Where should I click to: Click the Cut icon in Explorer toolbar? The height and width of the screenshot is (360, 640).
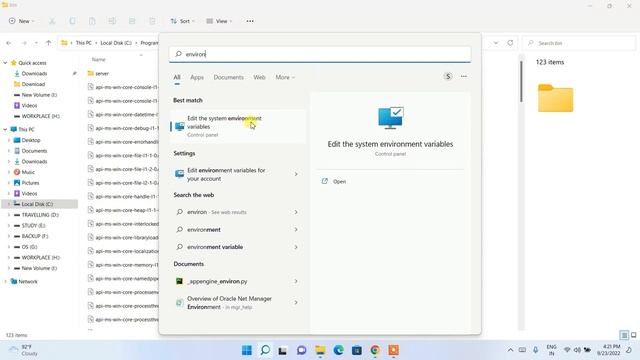pyautogui.click(x=52, y=21)
